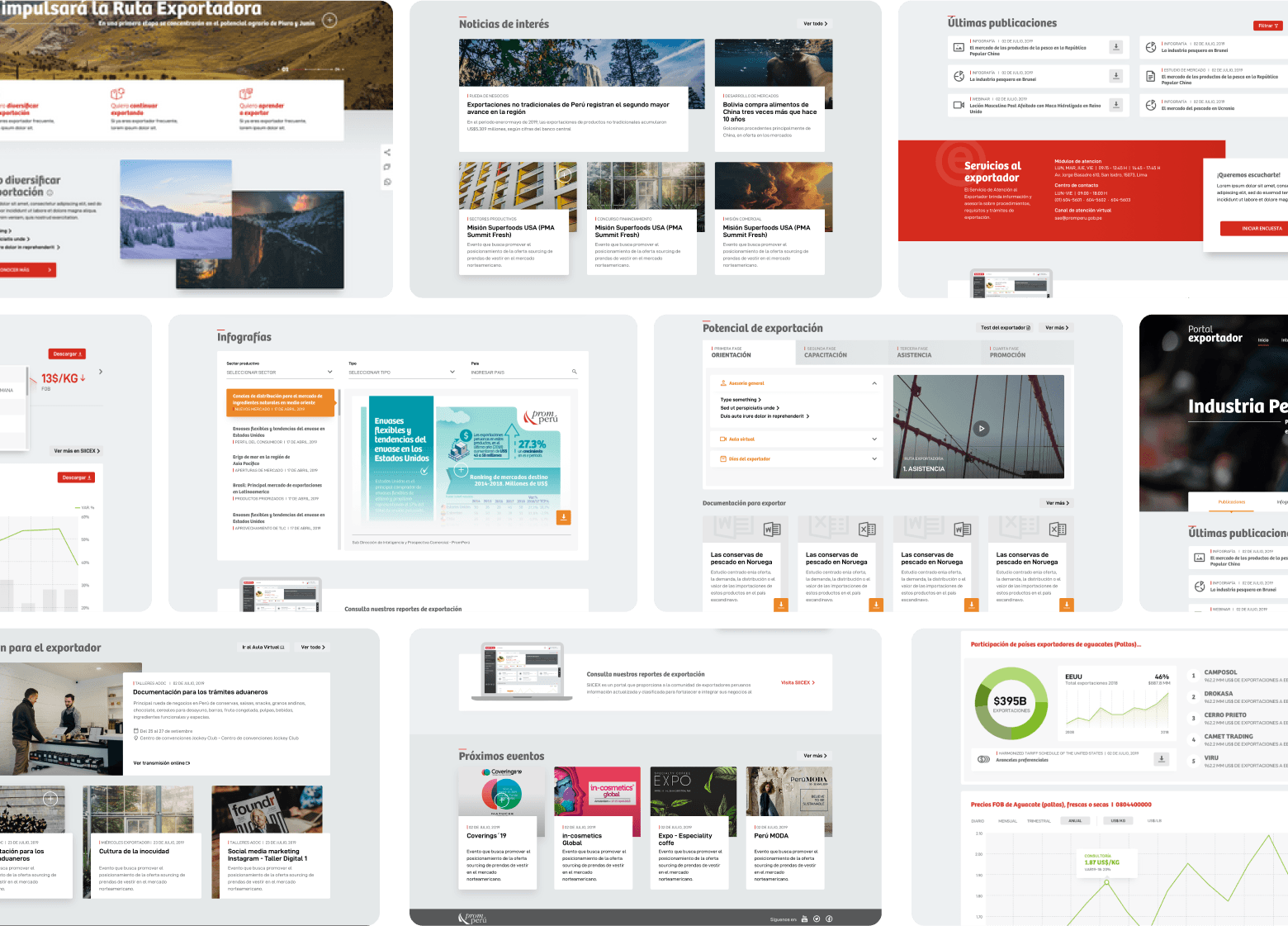This screenshot has height=926, width=1288.
Task: Click the Visita SICEX link
Action: [798, 682]
